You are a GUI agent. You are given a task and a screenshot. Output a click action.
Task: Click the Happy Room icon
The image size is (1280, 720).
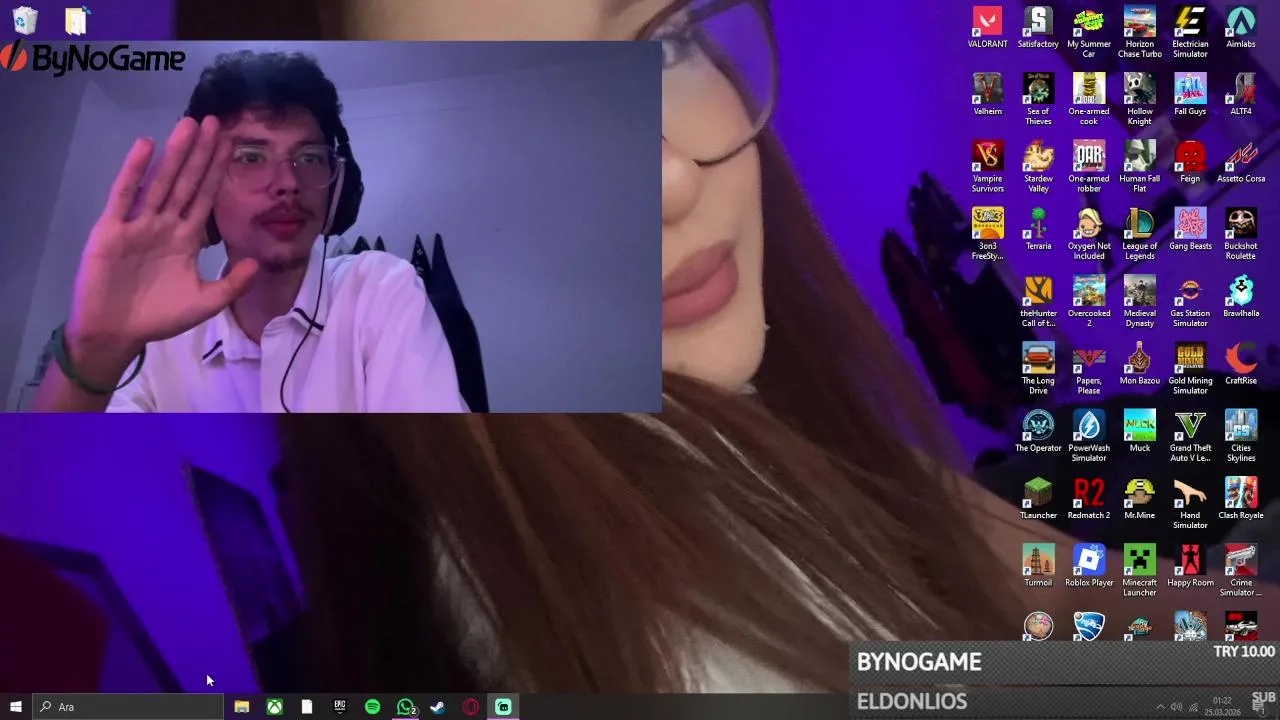(x=1190, y=563)
